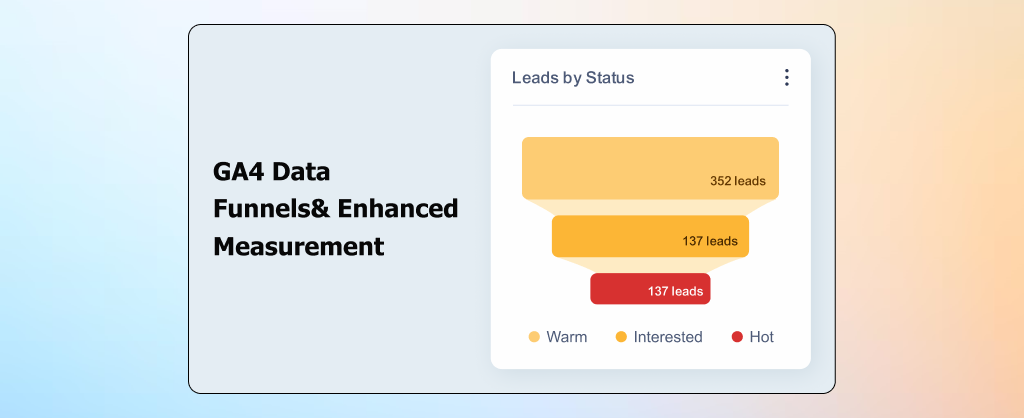1024x418 pixels.
Task: Click the 137 leads label on red bar
Action: point(675,291)
